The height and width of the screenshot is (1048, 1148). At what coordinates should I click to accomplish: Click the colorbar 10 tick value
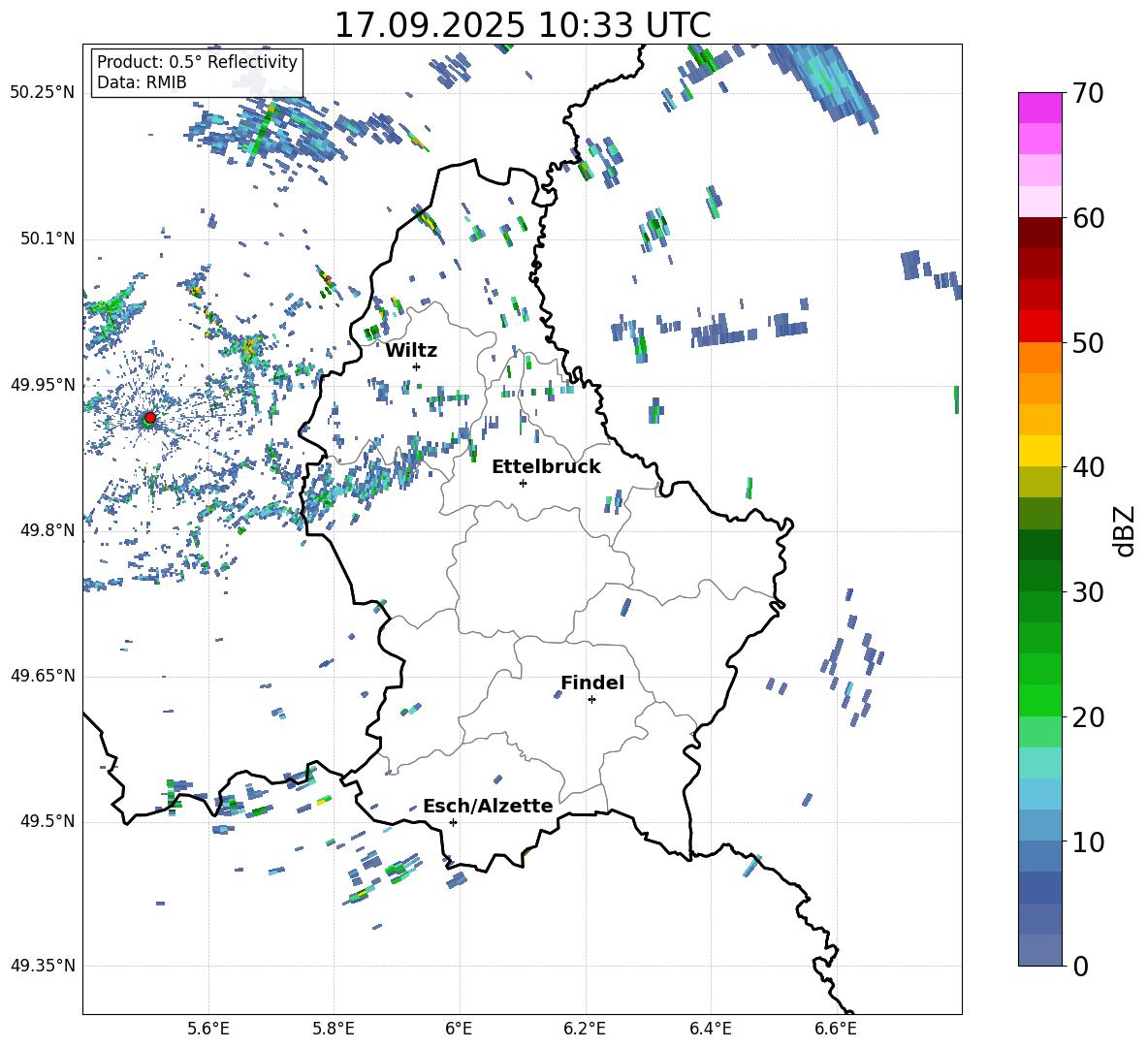point(1089,842)
